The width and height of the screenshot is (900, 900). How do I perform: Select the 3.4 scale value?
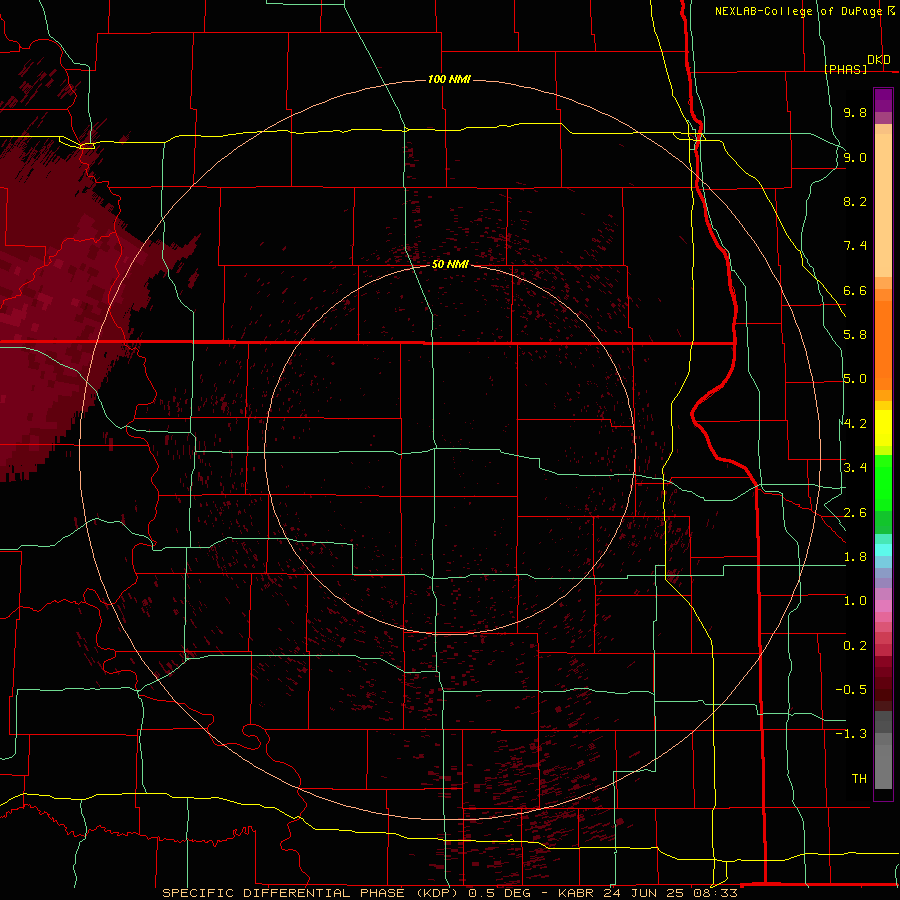tap(855, 468)
